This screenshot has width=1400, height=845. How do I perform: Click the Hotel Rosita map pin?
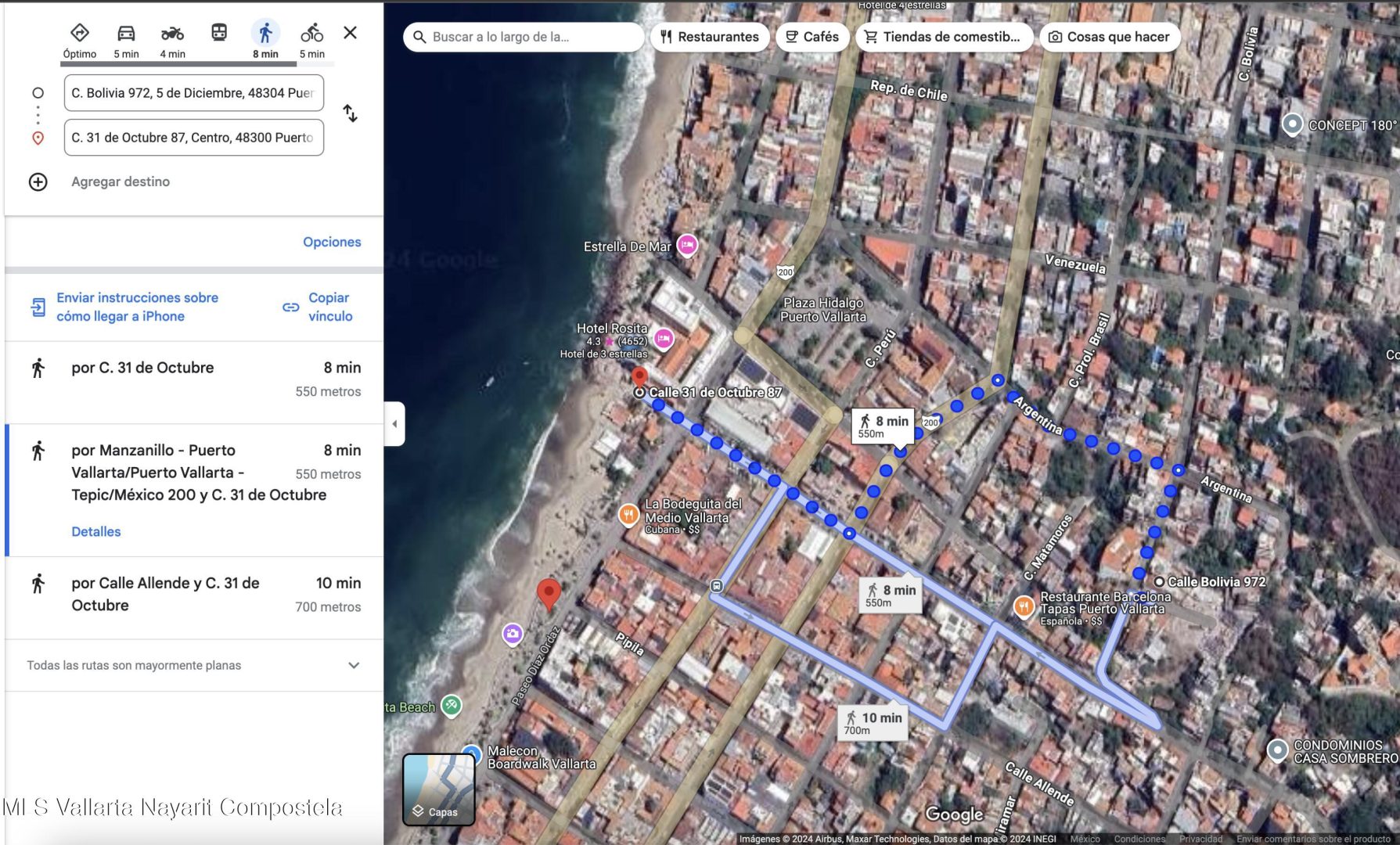(664, 338)
